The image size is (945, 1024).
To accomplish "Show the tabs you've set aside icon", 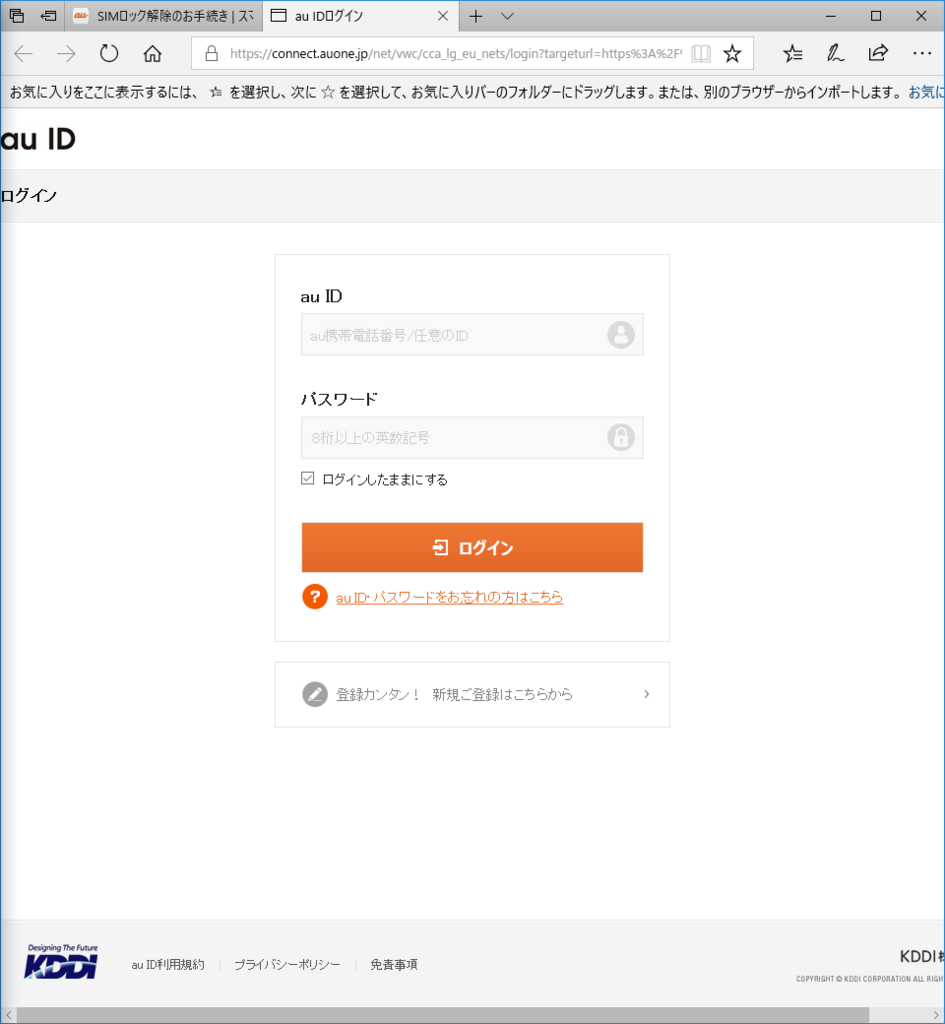I will click(x=17, y=16).
